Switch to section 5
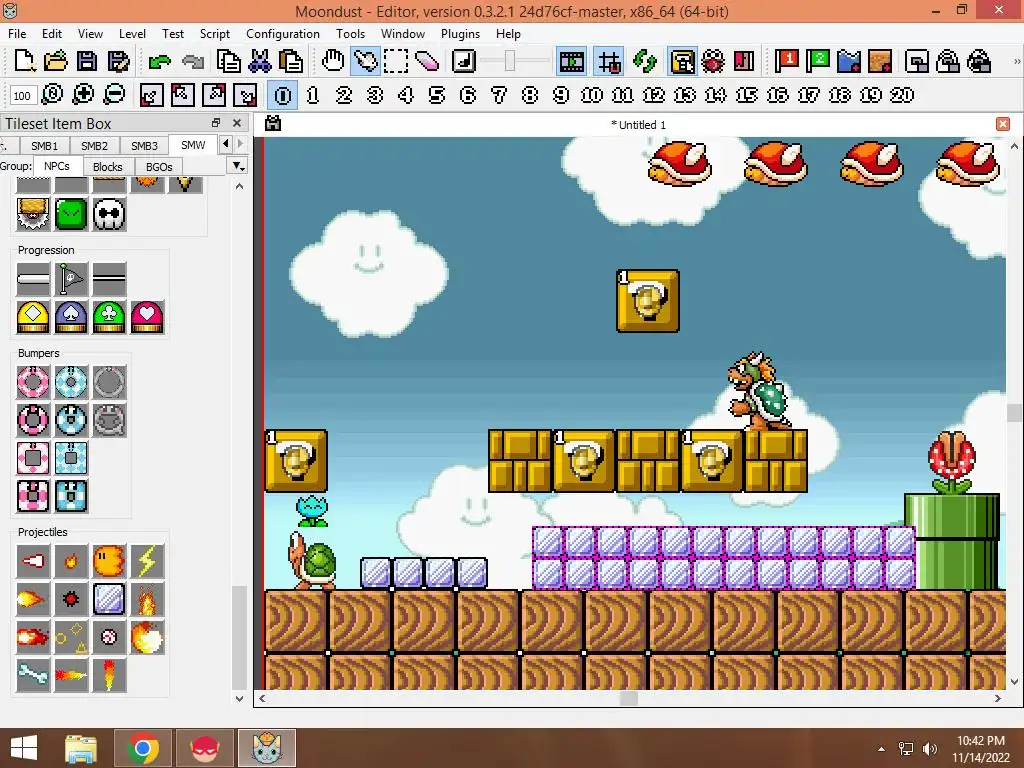The height and width of the screenshot is (768, 1024). [437, 95]
